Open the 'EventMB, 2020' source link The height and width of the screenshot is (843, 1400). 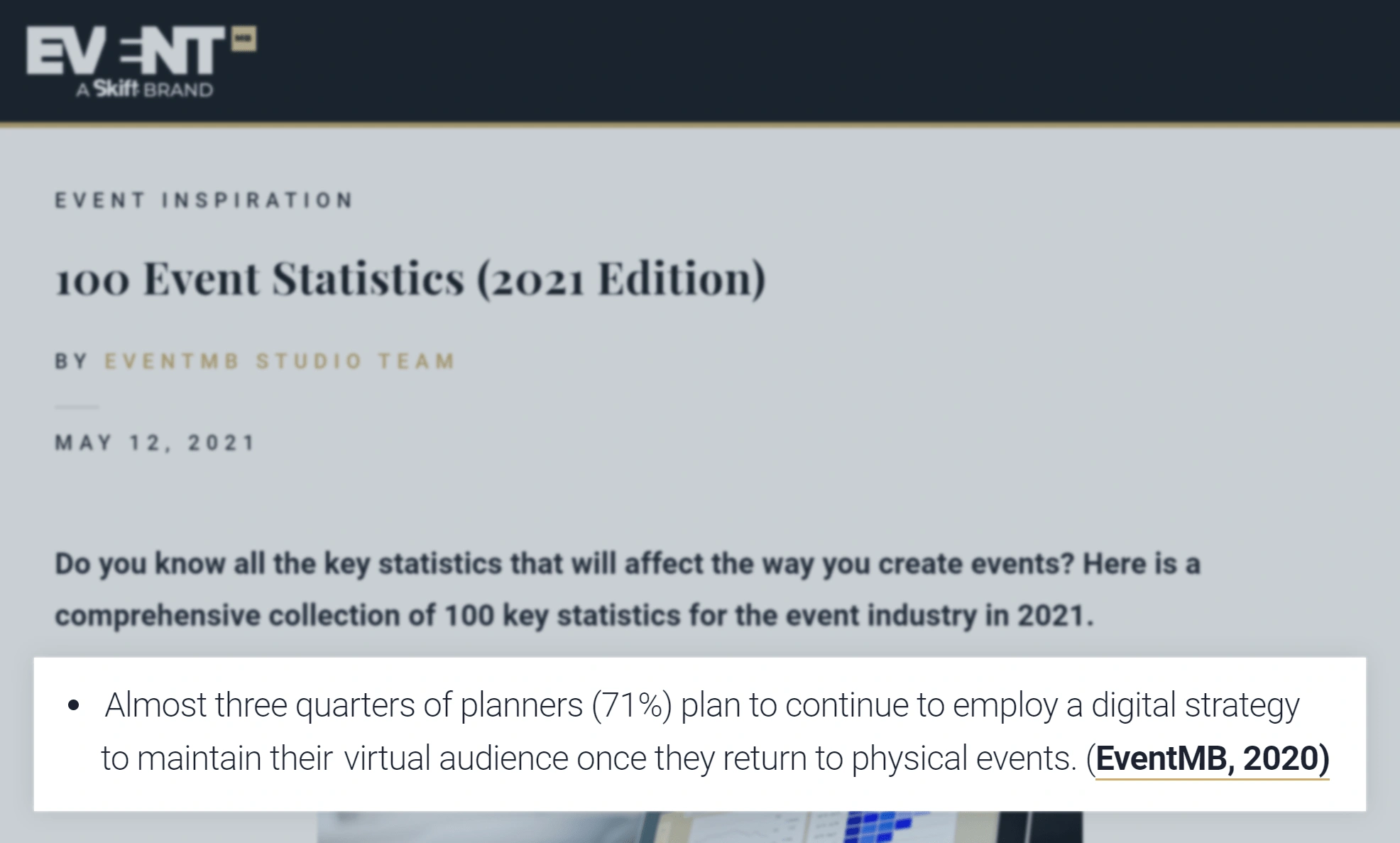coord(1212,758)
